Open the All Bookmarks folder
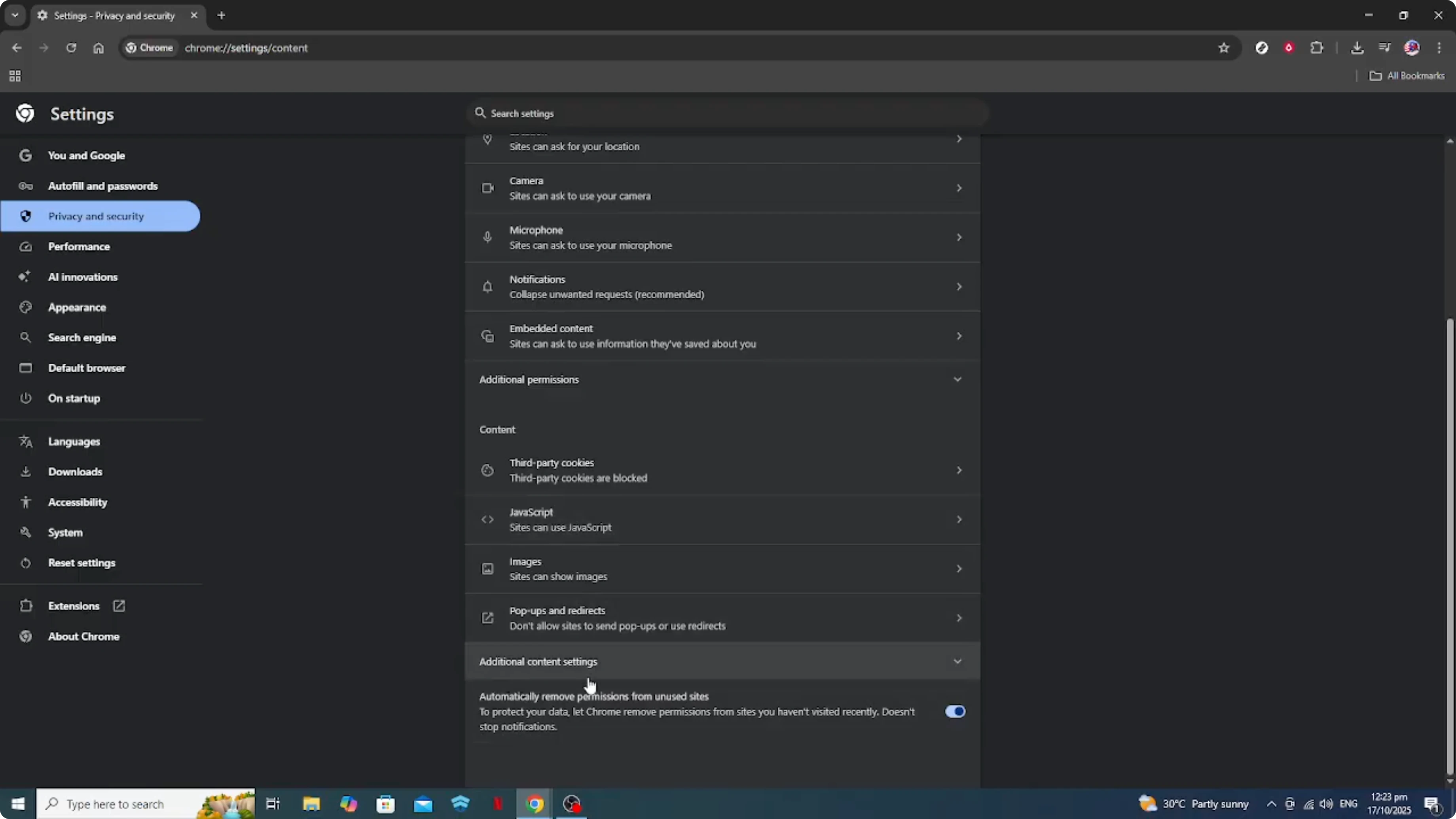The image size is (1456, 819). (1407, 76)
